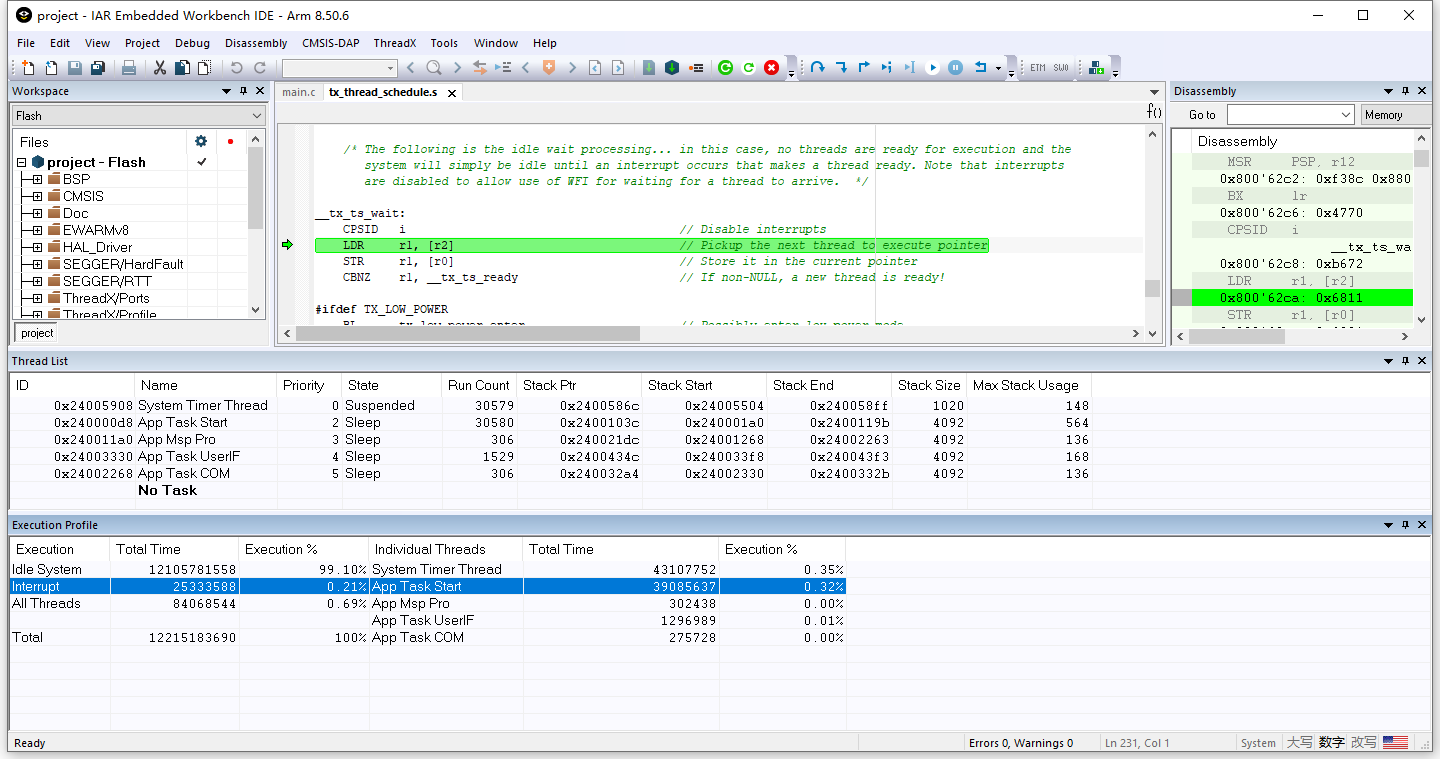Expand the CMSIS folder node
Screen dimensions: 1440x759
click(x=37, y=196)
